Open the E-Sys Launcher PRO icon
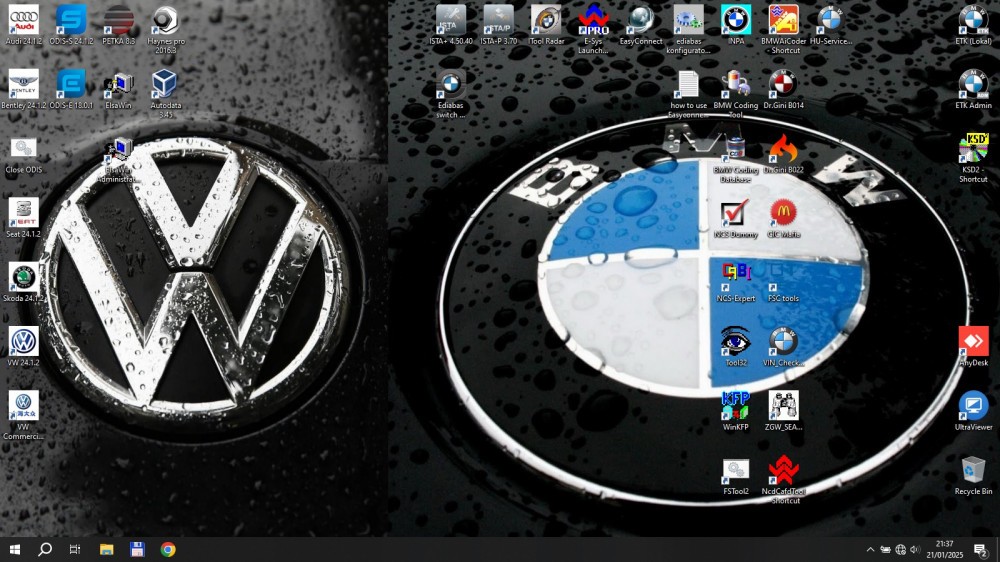 (594, 29)
